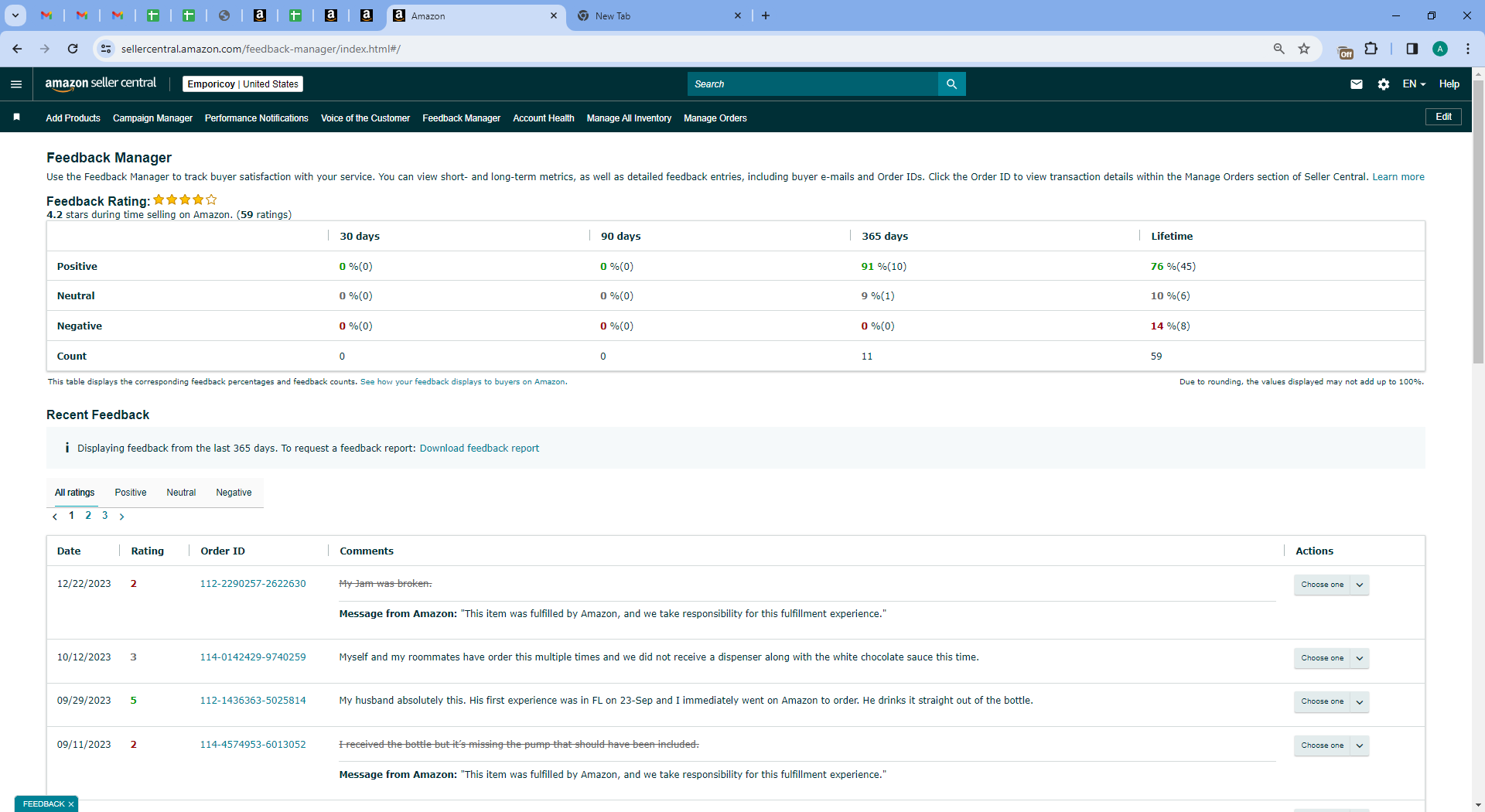The width and height of the screenshot is (1485, 812).
Task: Open the Extensions puzzle piece menu
Action: pos(1371,49)
